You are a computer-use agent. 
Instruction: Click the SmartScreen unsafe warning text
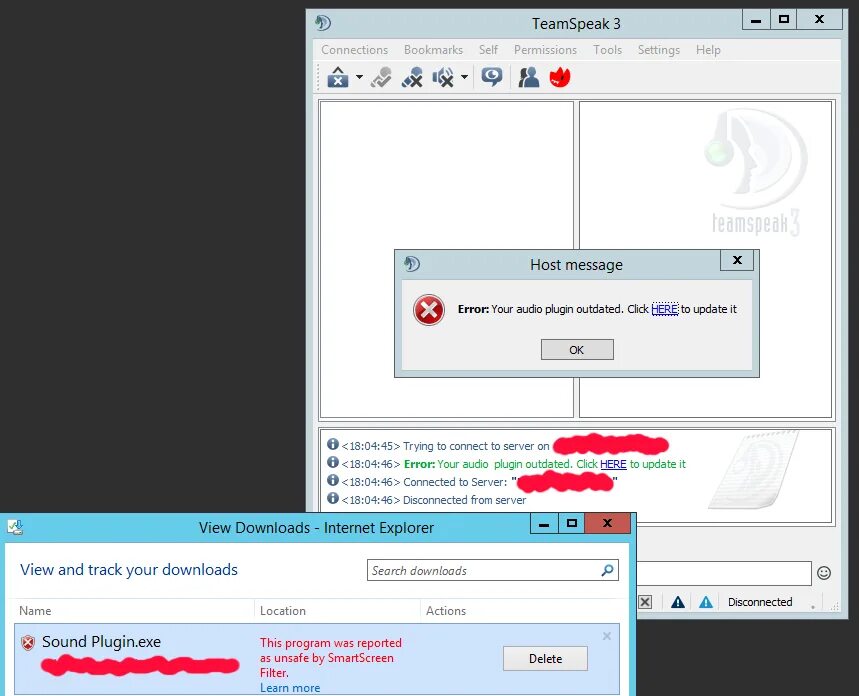click(x=330, y=658)
